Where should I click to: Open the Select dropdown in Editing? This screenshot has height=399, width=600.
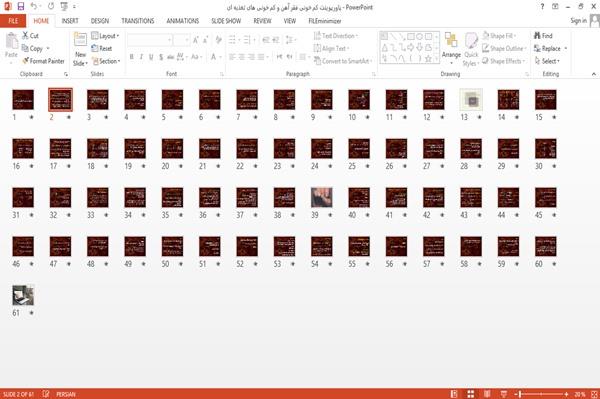point(547,61)
